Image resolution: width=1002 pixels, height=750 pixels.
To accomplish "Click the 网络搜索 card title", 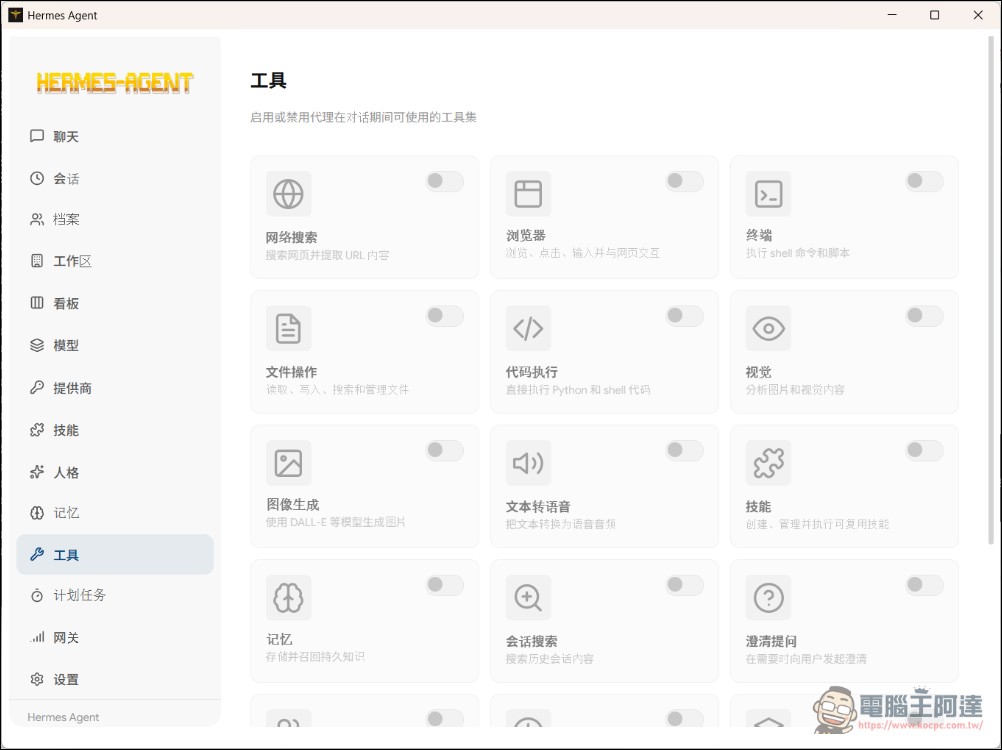I will (291, 237).
